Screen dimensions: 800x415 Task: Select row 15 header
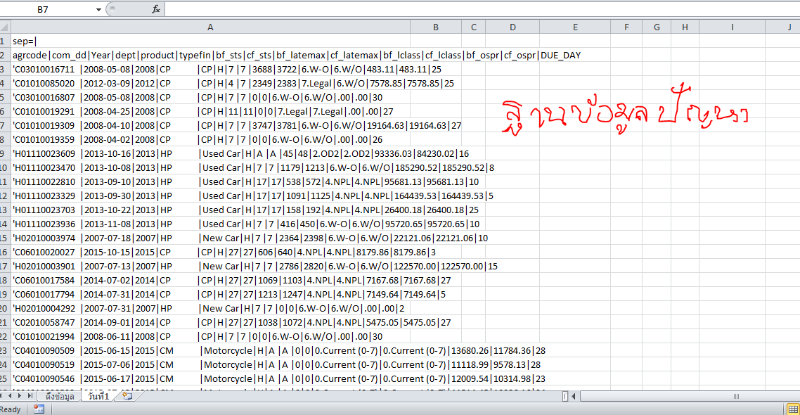pyautogui.click(x=5, y=239)
